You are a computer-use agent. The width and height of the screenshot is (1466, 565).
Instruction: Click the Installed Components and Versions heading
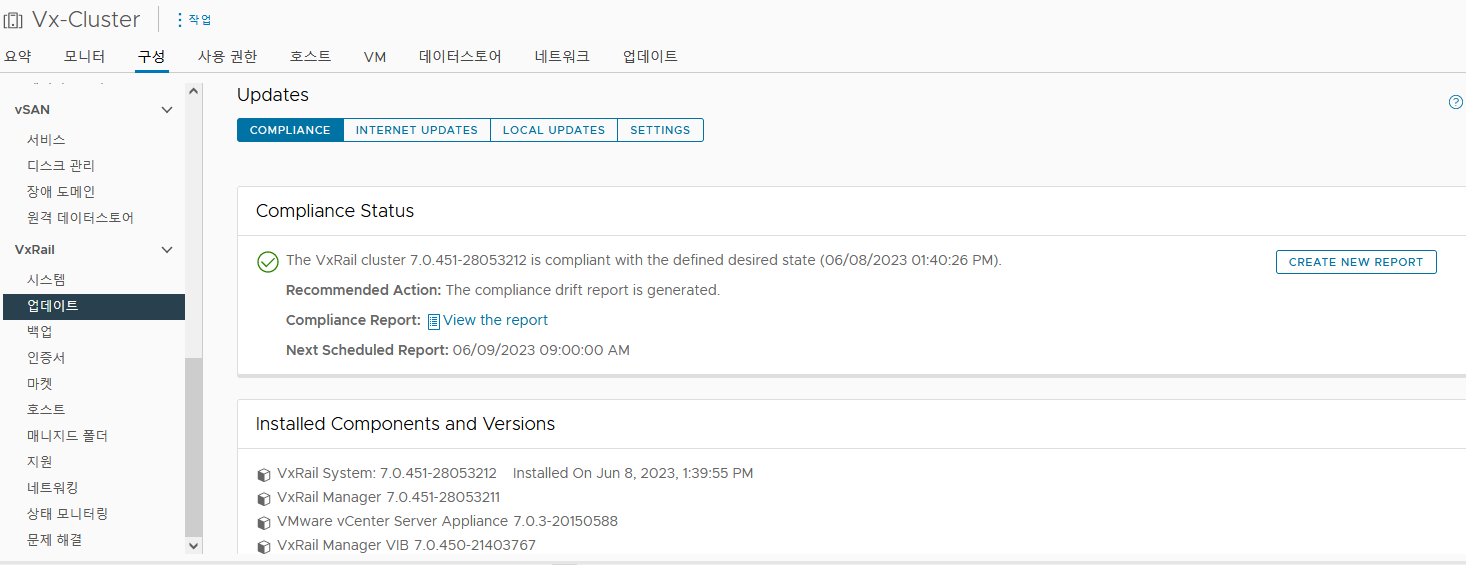(x=405, y=424)
